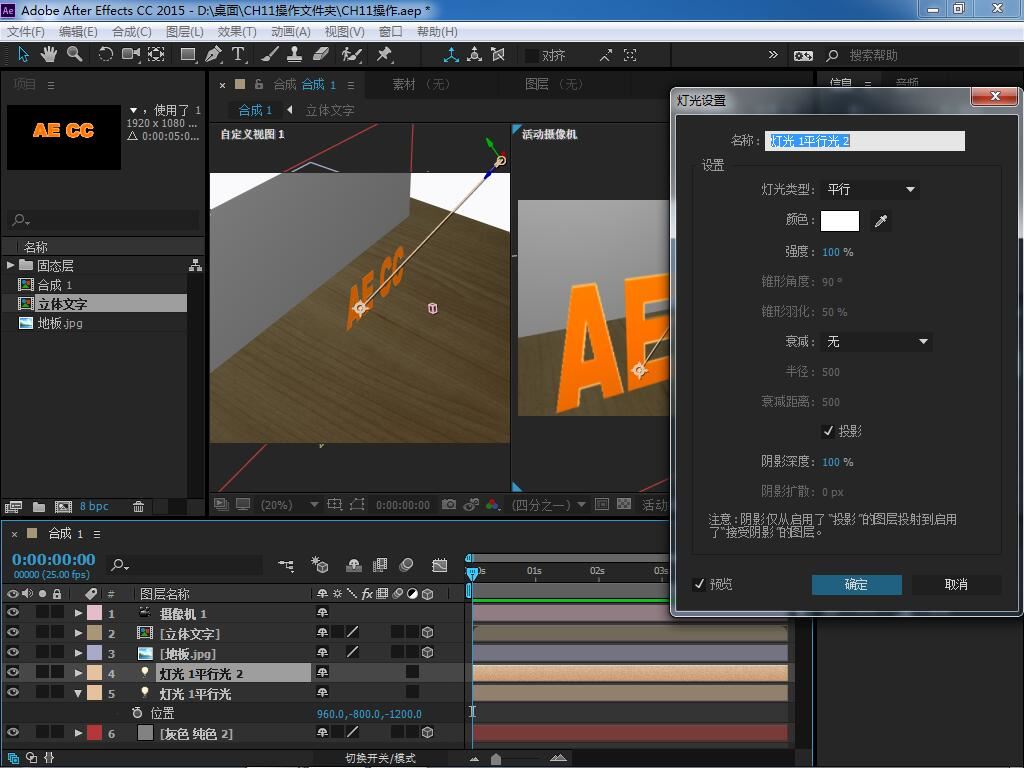The image size is (1024, 768).
Task: Hide the 摄像机 1 layer
Action: [x=12, y=613]
